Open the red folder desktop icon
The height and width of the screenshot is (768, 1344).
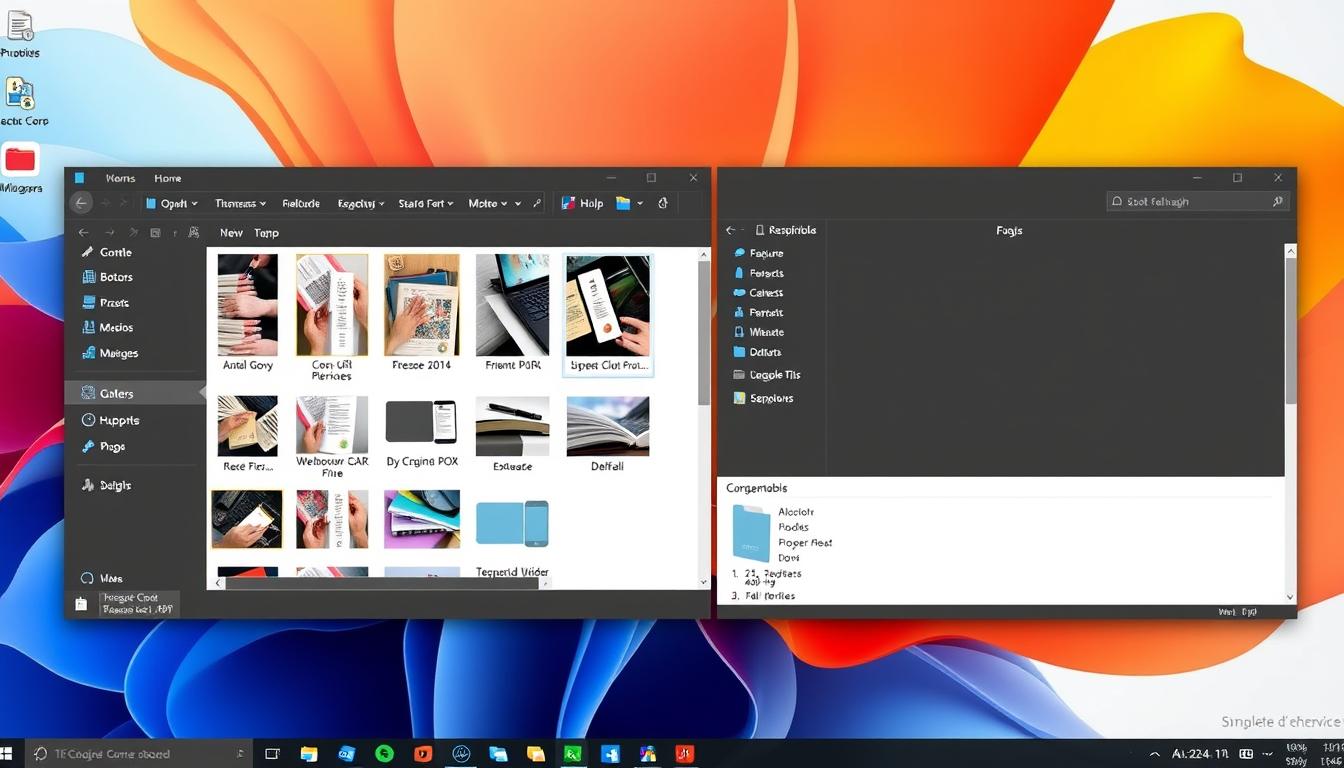[20, 160]
